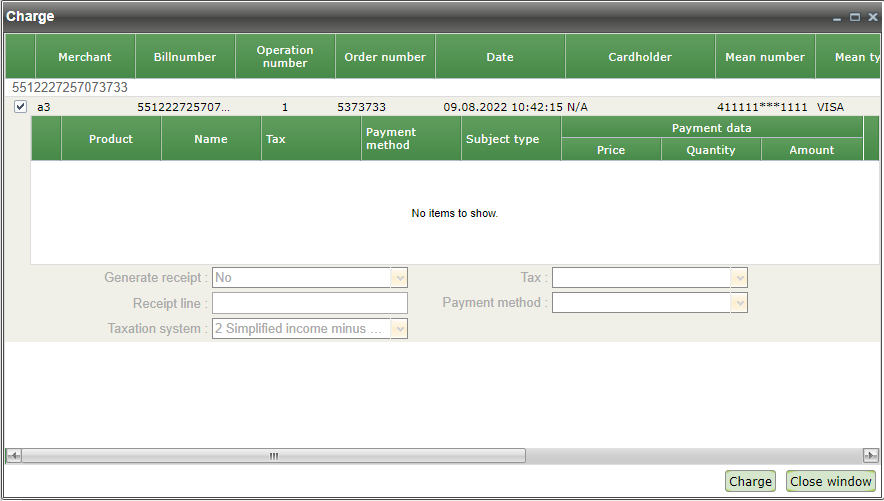Open the Generate receipt dropdown
This screenshot has width=884, height=501.
click(399, 278)
